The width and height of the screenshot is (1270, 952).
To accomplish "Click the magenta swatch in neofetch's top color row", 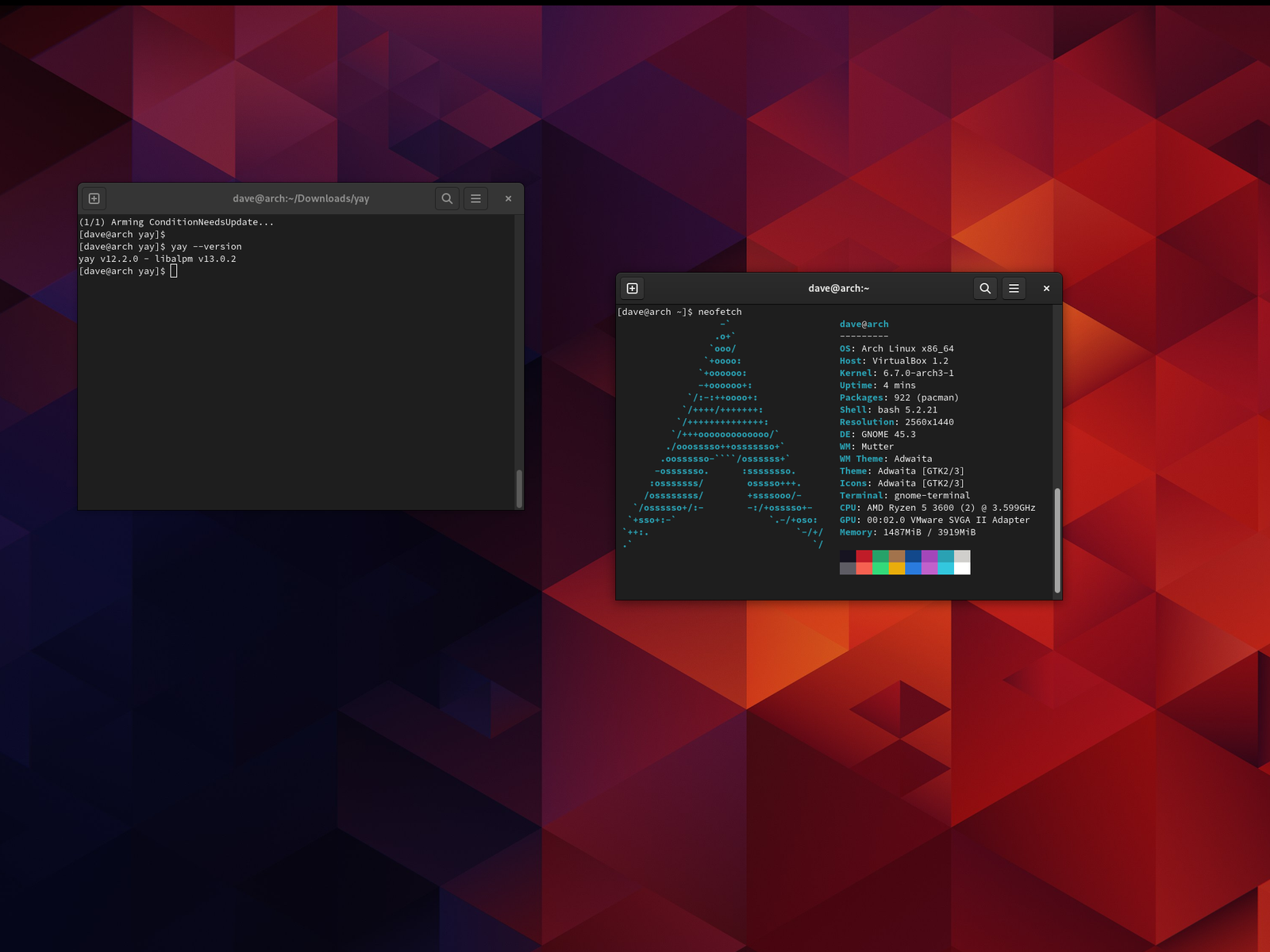I will (929, 556).
